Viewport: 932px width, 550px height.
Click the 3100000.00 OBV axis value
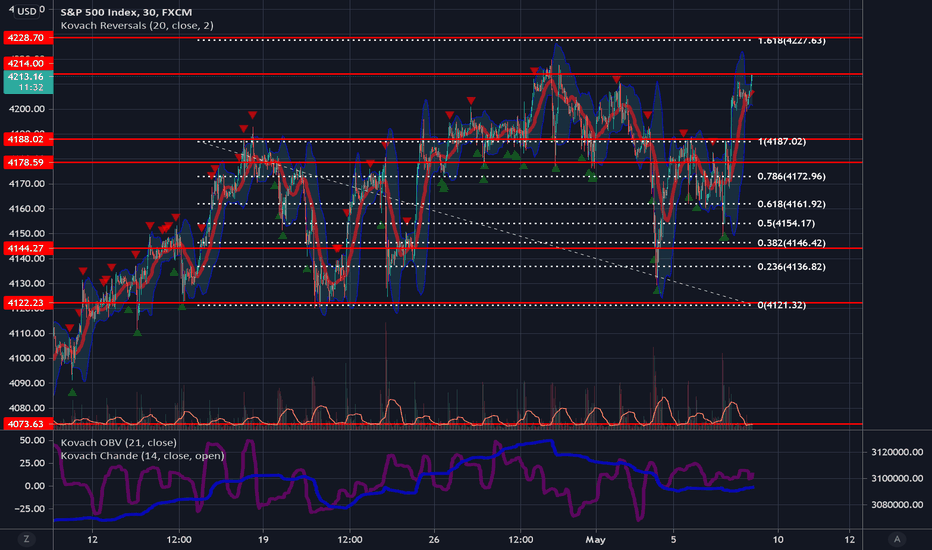[897, 478]
